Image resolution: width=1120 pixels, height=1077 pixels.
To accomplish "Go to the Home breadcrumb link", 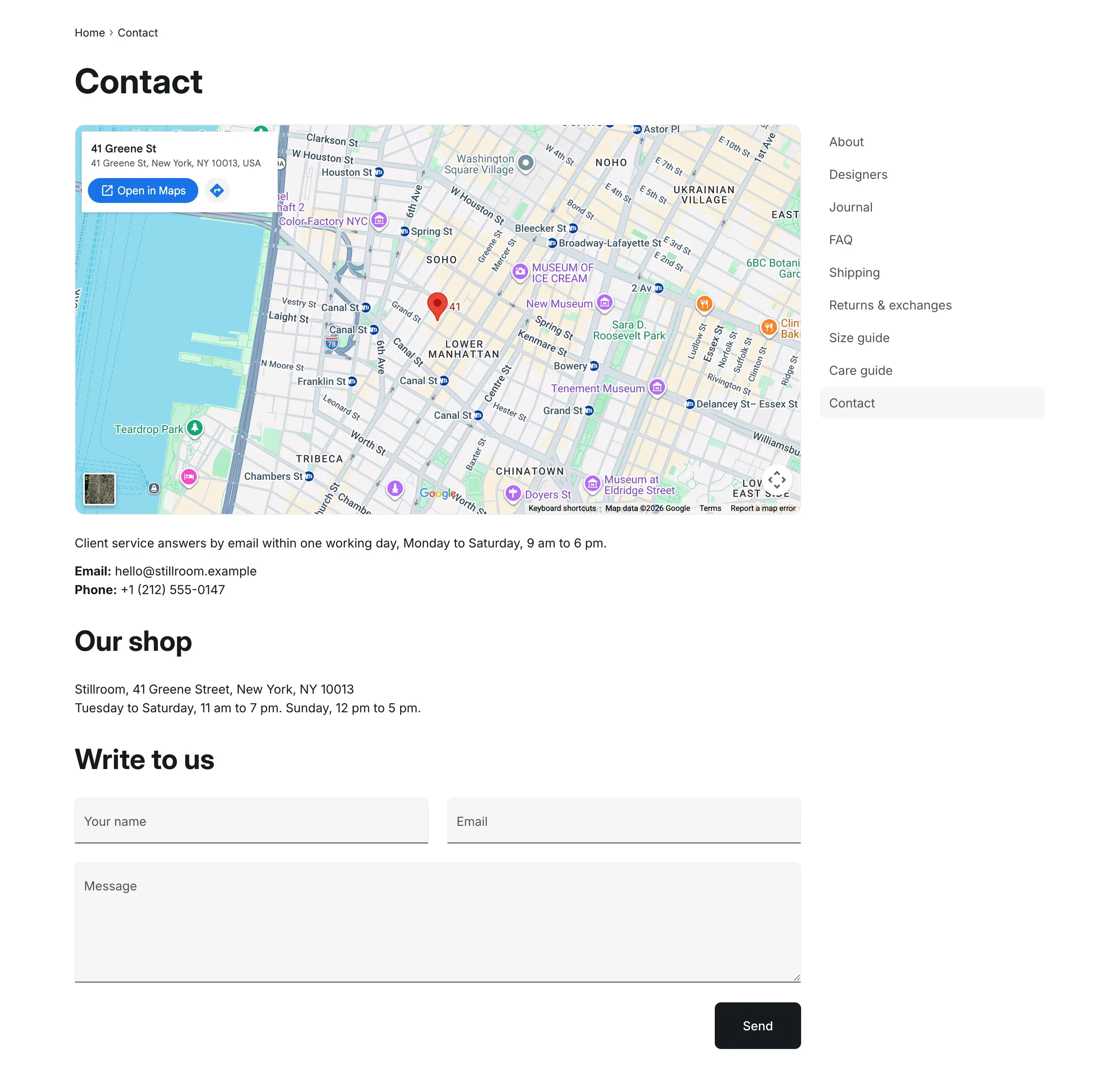I will (x=90, y=33).
